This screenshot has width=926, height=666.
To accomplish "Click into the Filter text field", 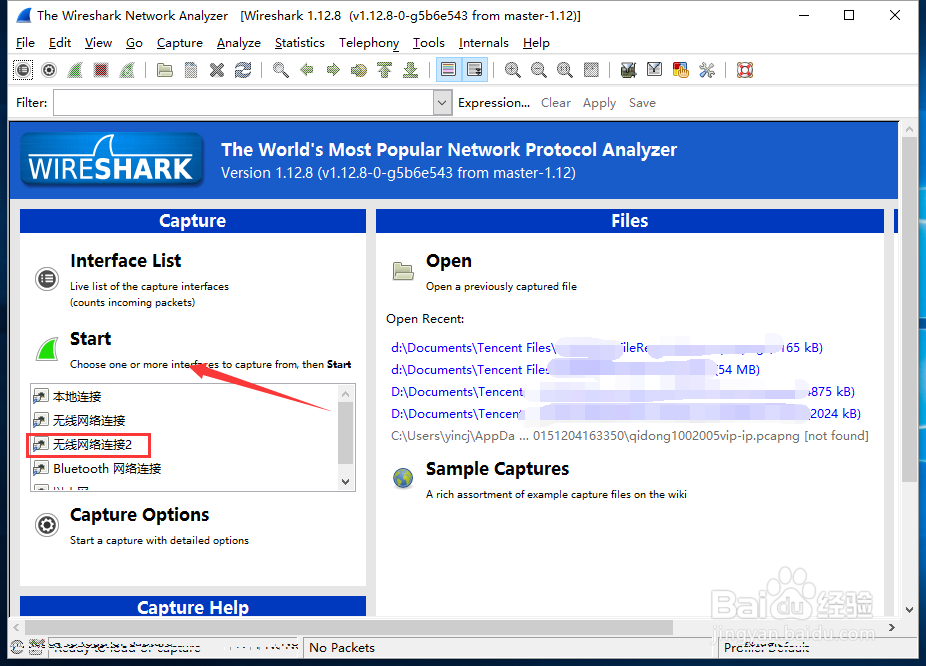I will coord(243,103).
